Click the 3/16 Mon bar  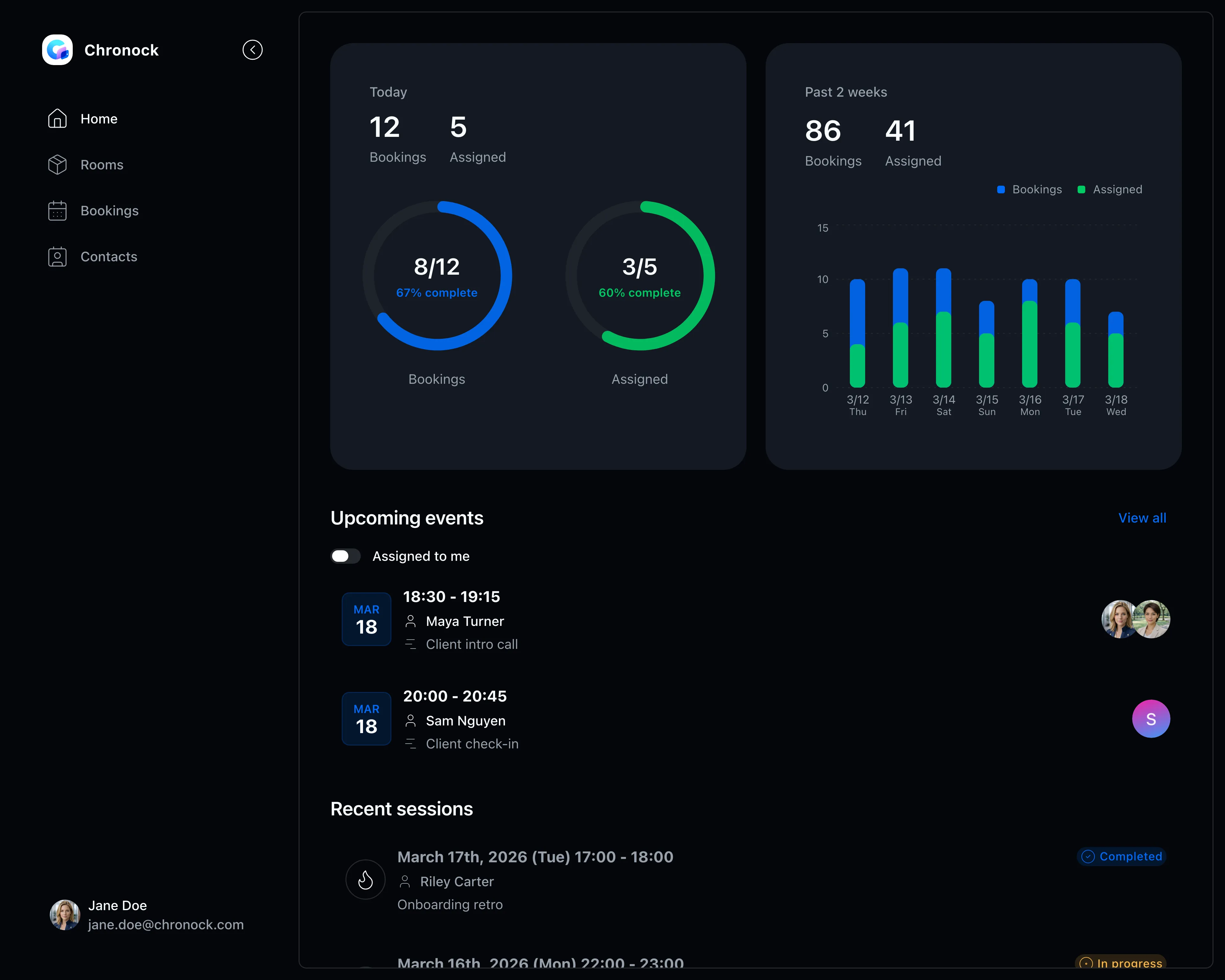click(1029, 333)
